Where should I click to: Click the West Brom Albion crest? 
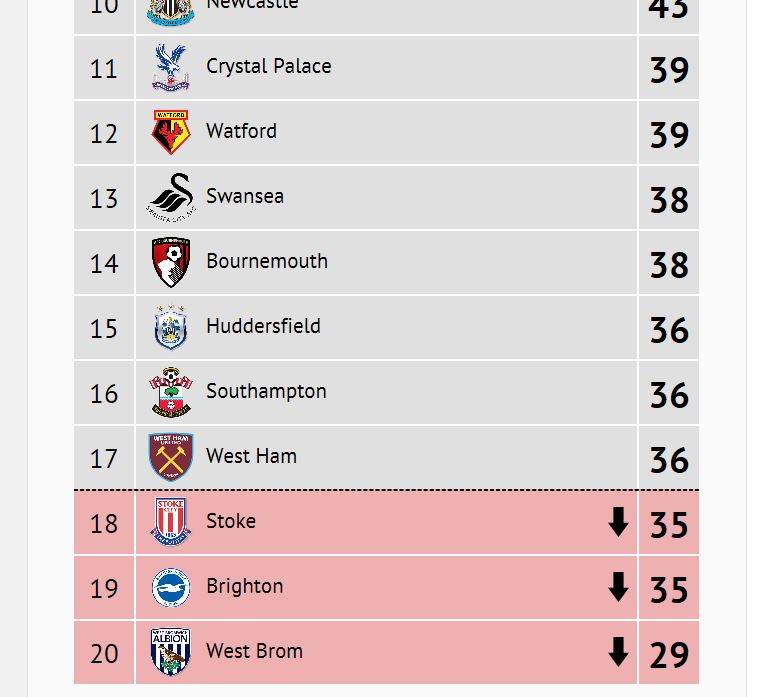tap(170, 652)
